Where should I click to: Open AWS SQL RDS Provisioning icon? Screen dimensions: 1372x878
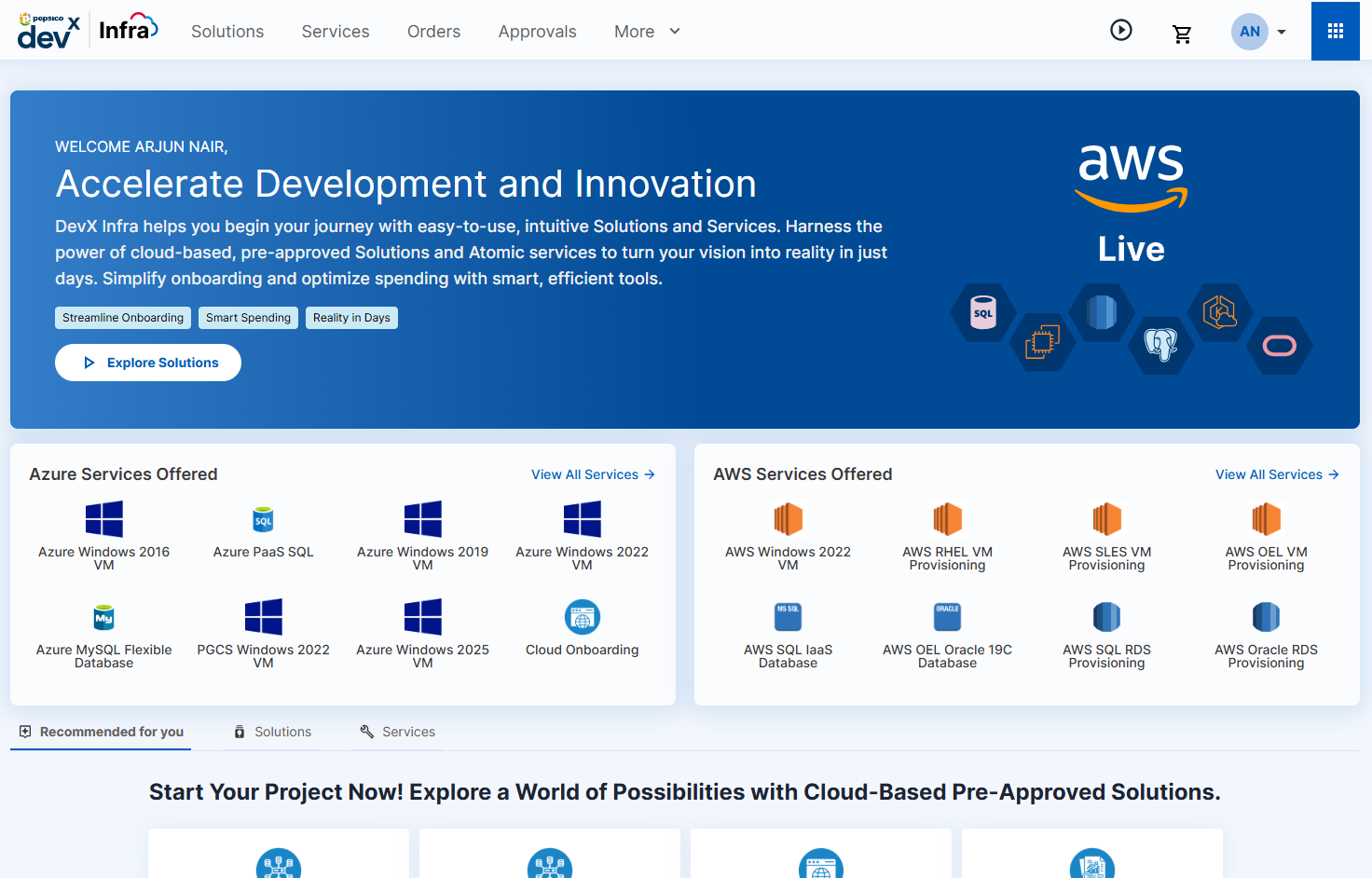tap(1107, 617)
